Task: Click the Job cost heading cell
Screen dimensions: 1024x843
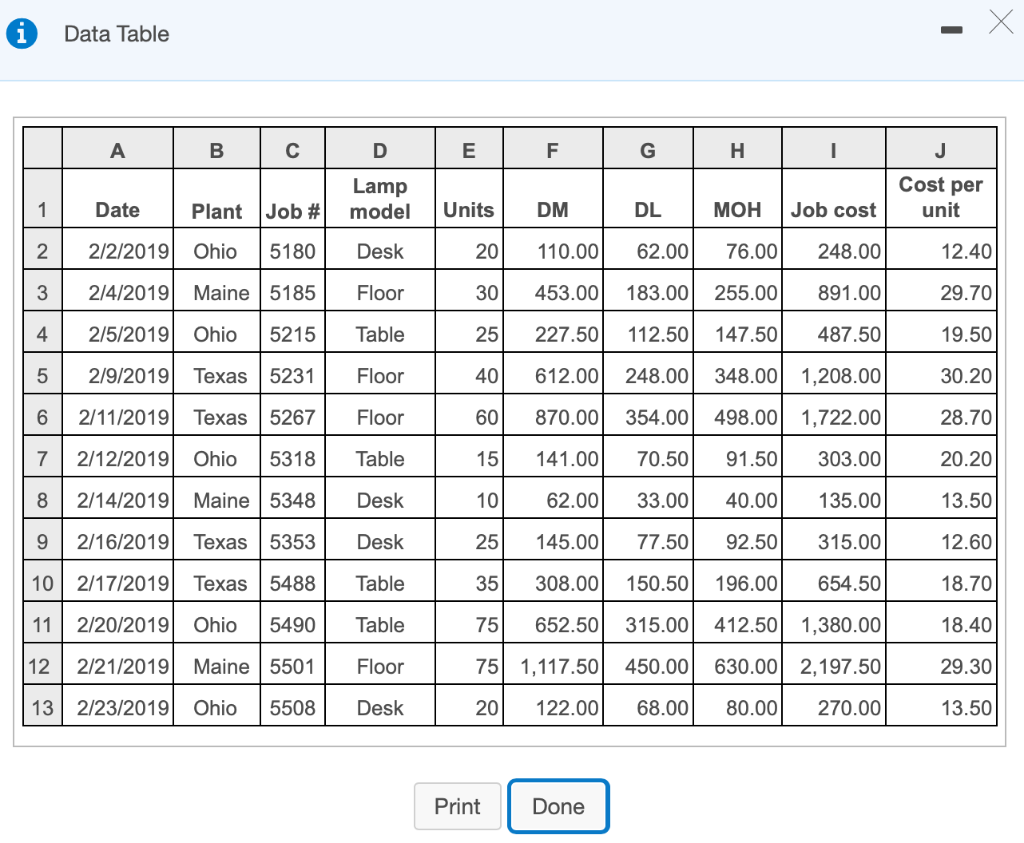Action: click(833, 199)
